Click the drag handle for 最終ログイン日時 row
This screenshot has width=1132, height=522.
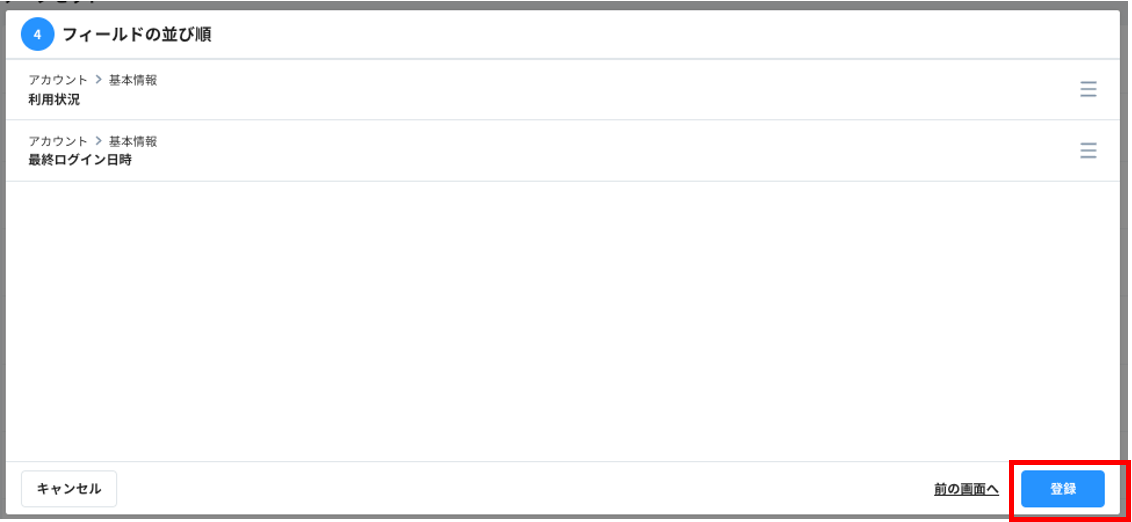(x=1088, y=151)
